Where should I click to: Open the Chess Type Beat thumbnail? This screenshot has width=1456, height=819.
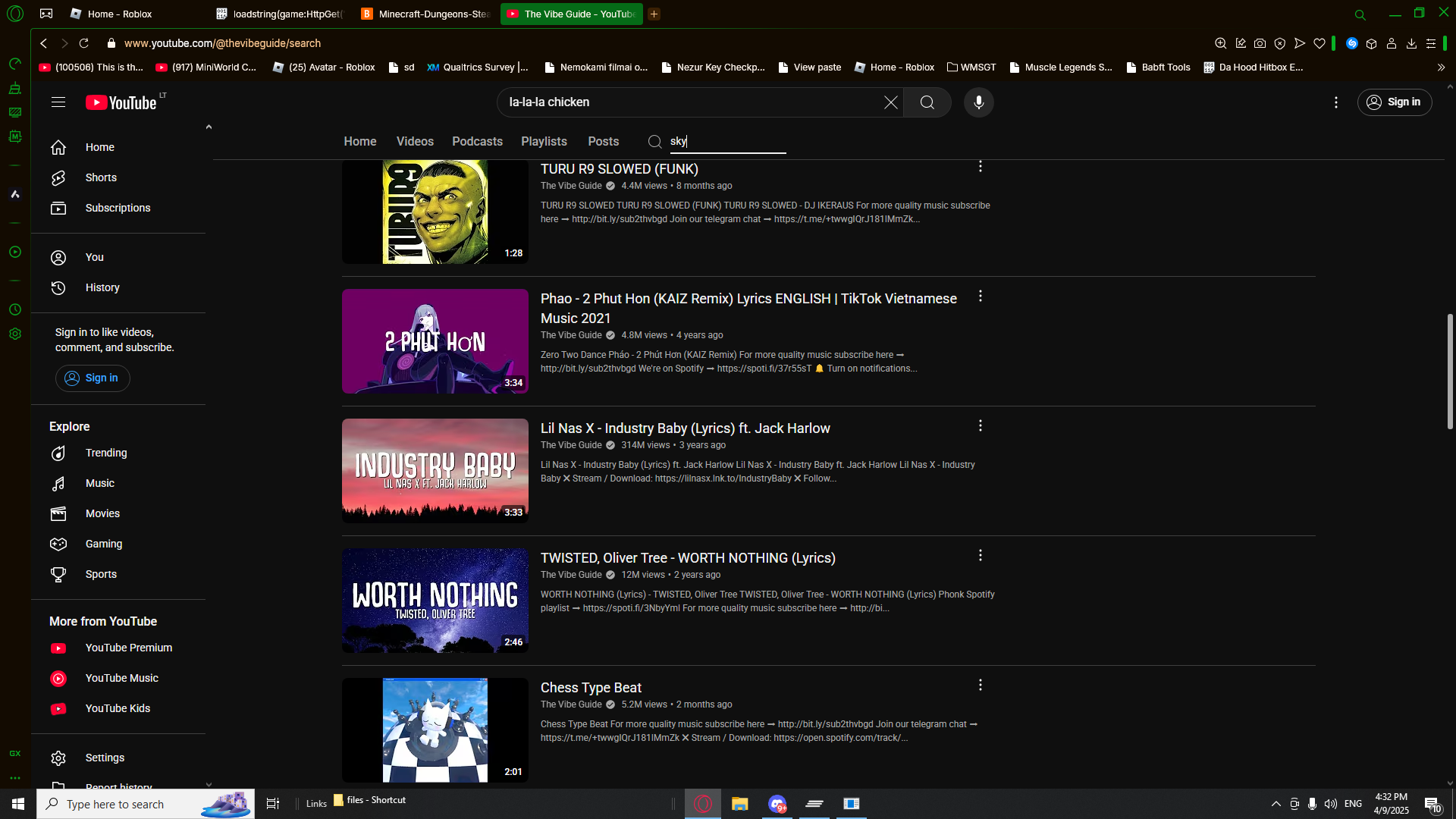(x=435, y=730)
